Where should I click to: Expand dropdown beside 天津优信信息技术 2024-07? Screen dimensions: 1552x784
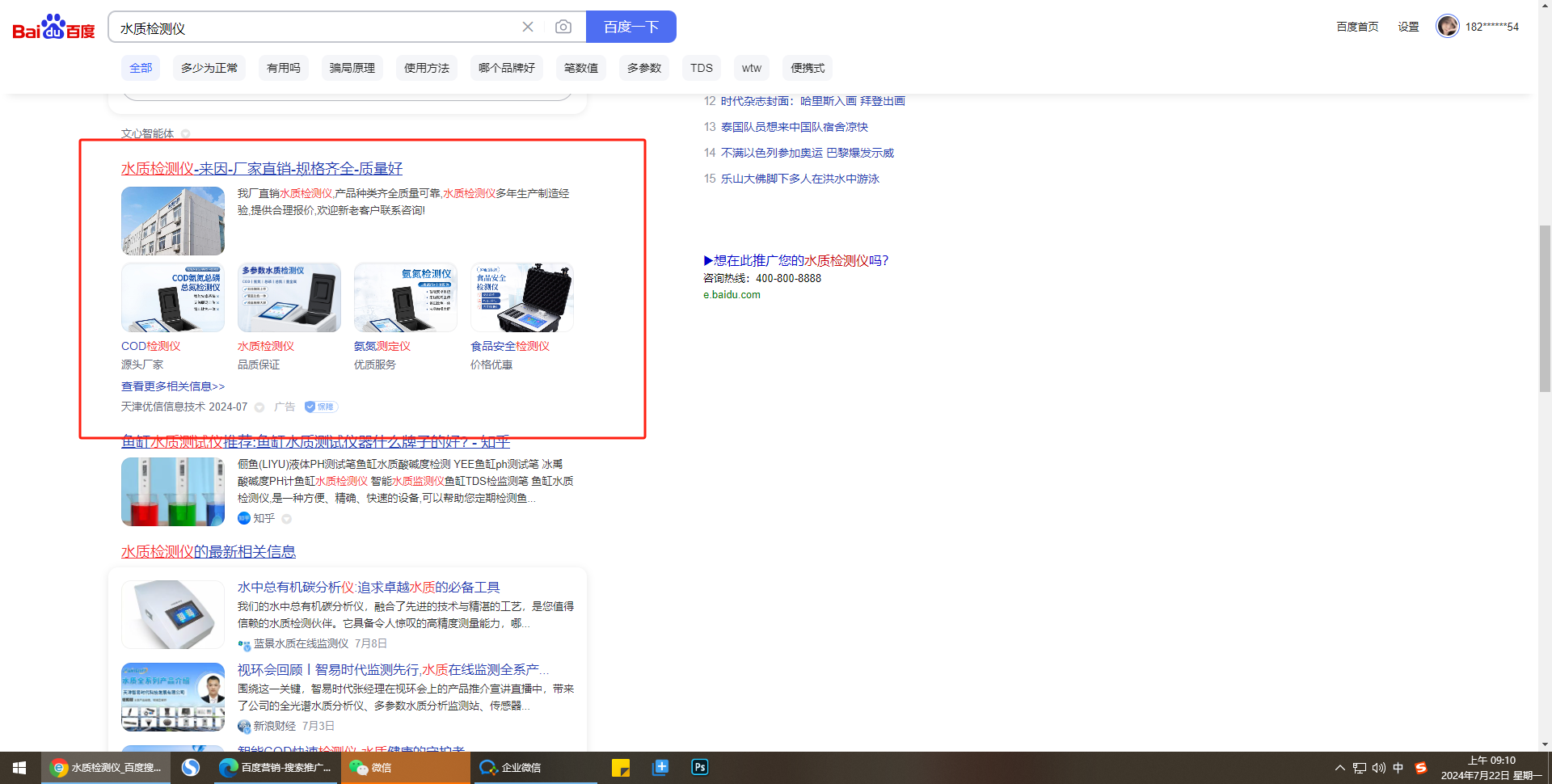point(259,407)
